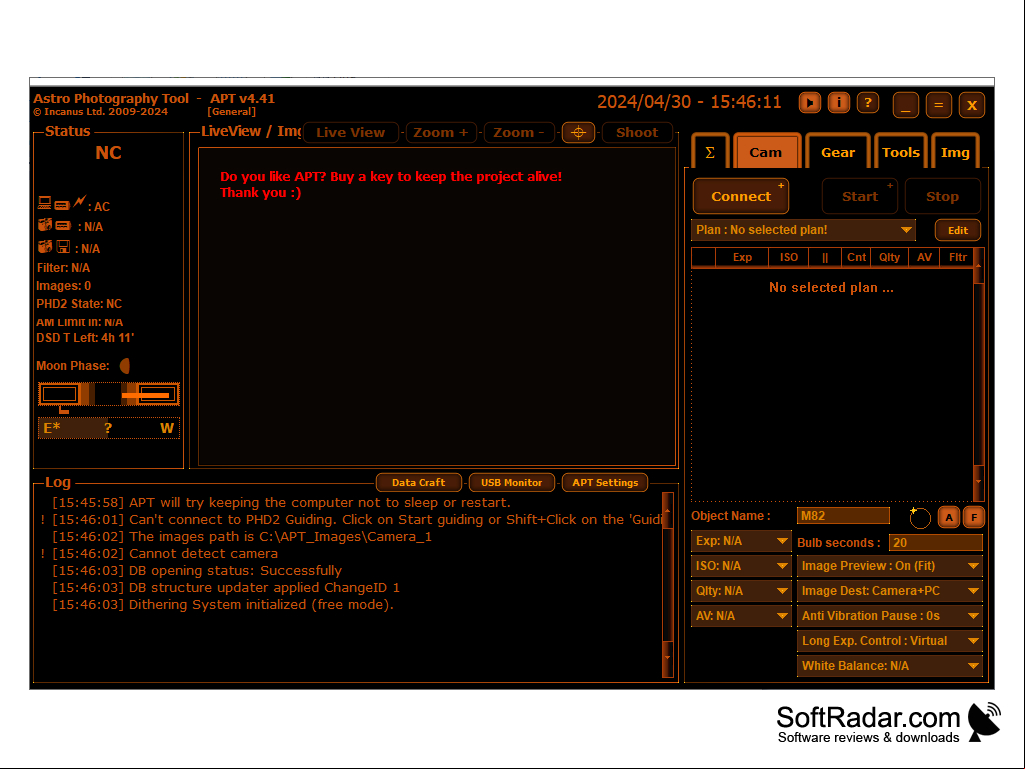Open USB Monitor
The height and width of the screenshot is (769, 1025).
pos(511,483)
